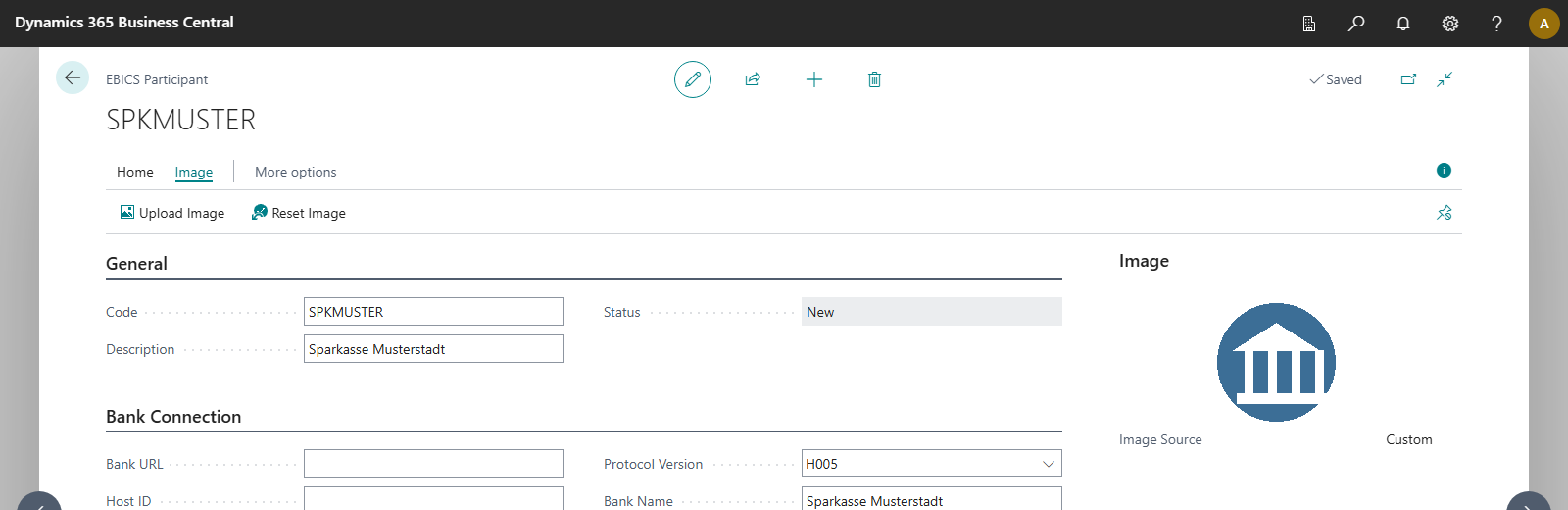Switch to the Home tab
The height and width of the screenshot is (510, 1568).
point(135,172)
